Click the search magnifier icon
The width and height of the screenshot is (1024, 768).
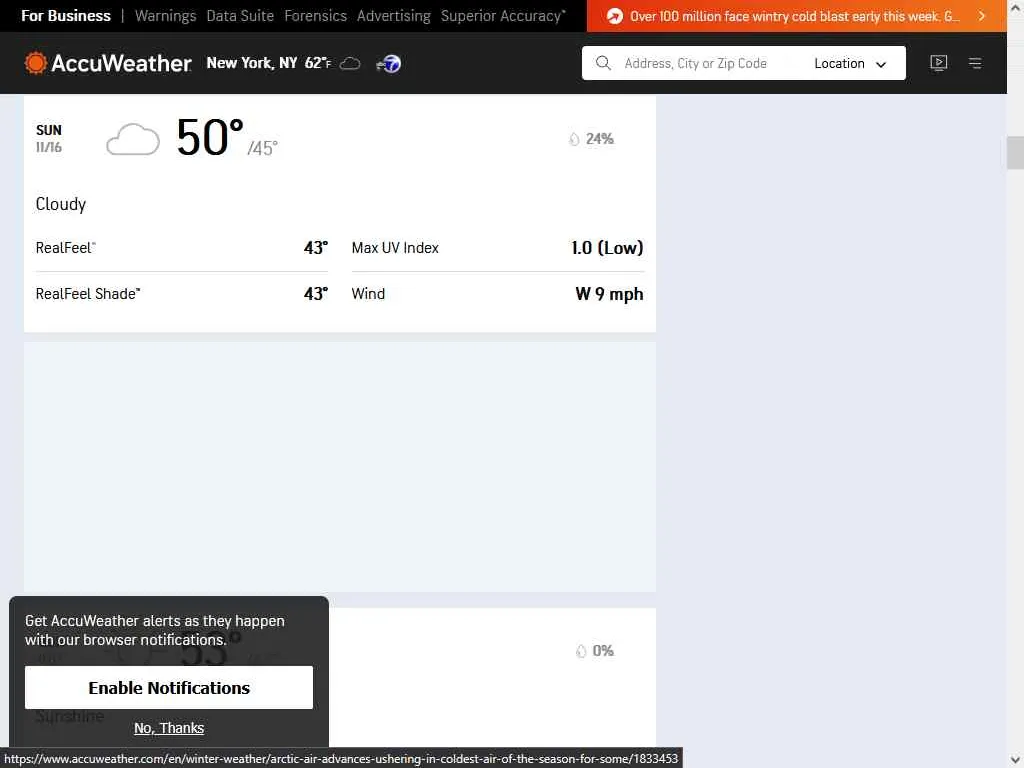pos(603,63)
